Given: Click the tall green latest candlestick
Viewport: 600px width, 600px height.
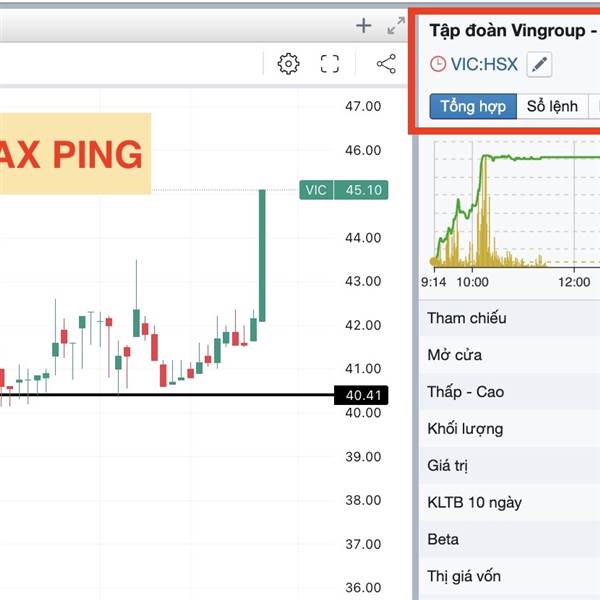Looking at the screenshot, I should click(262, 255).
